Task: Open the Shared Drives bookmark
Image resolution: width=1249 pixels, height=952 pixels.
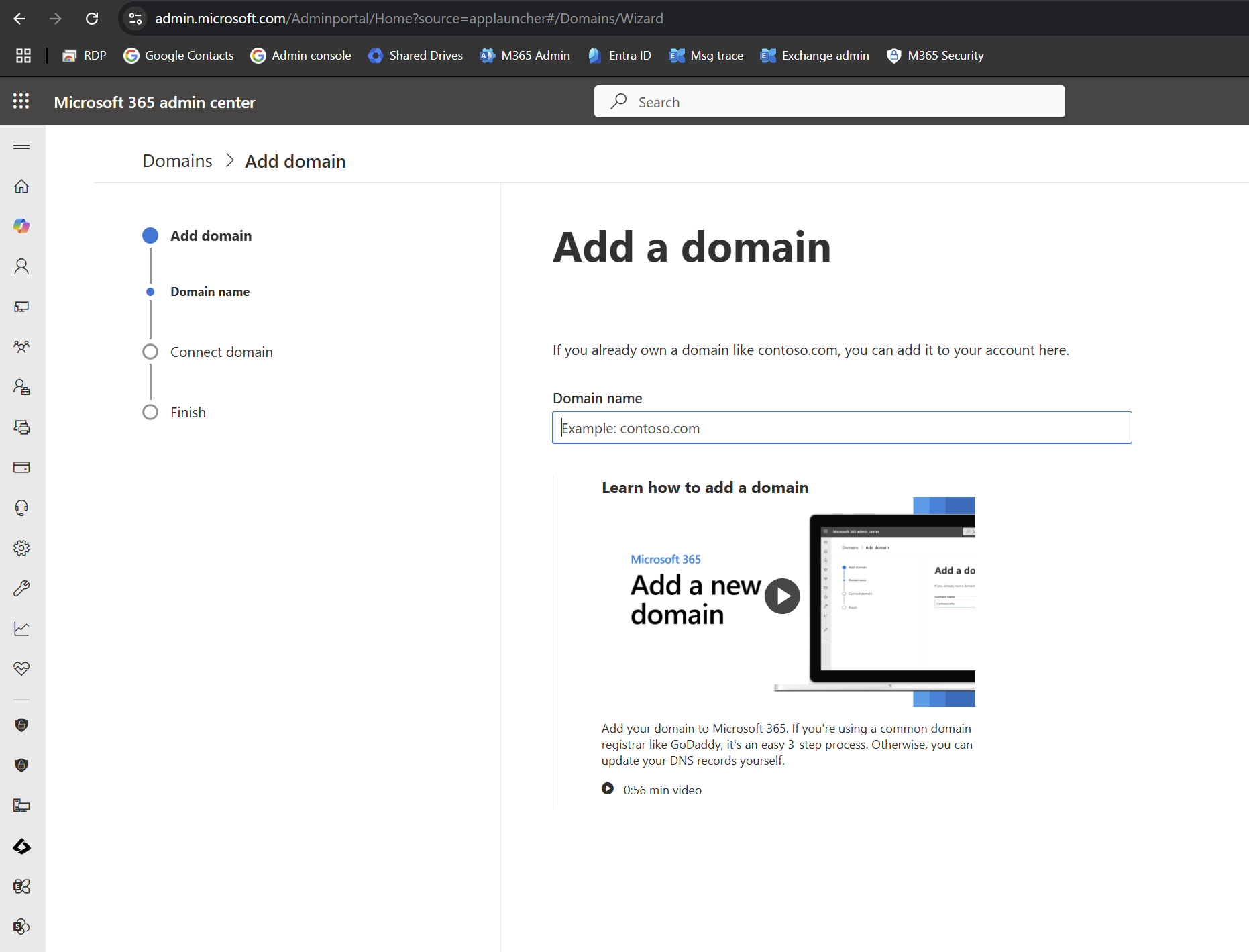Action: [x=415, y=56]
